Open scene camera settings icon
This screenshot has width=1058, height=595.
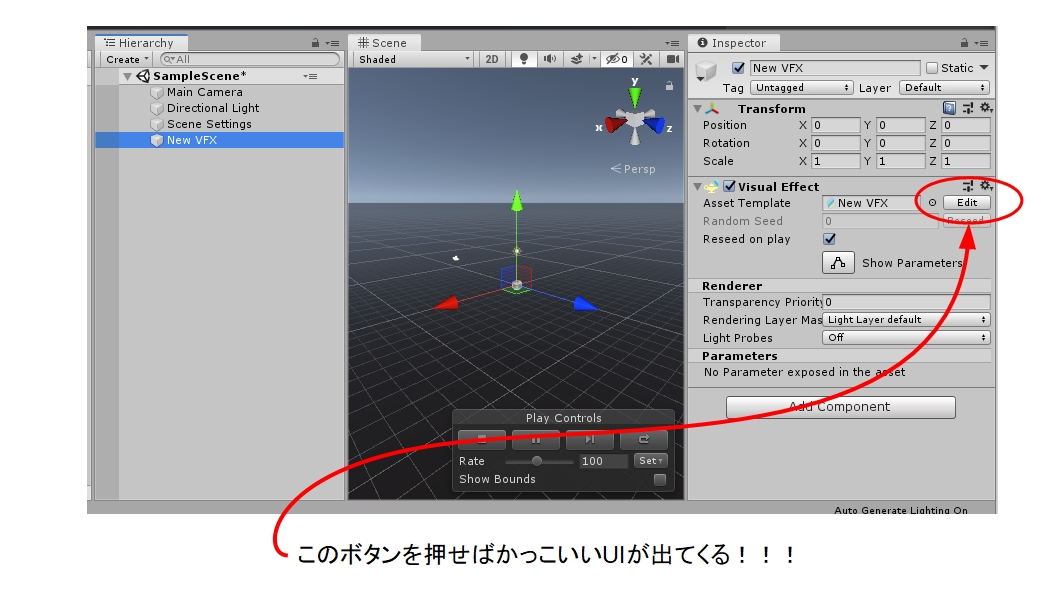(672, 59)
